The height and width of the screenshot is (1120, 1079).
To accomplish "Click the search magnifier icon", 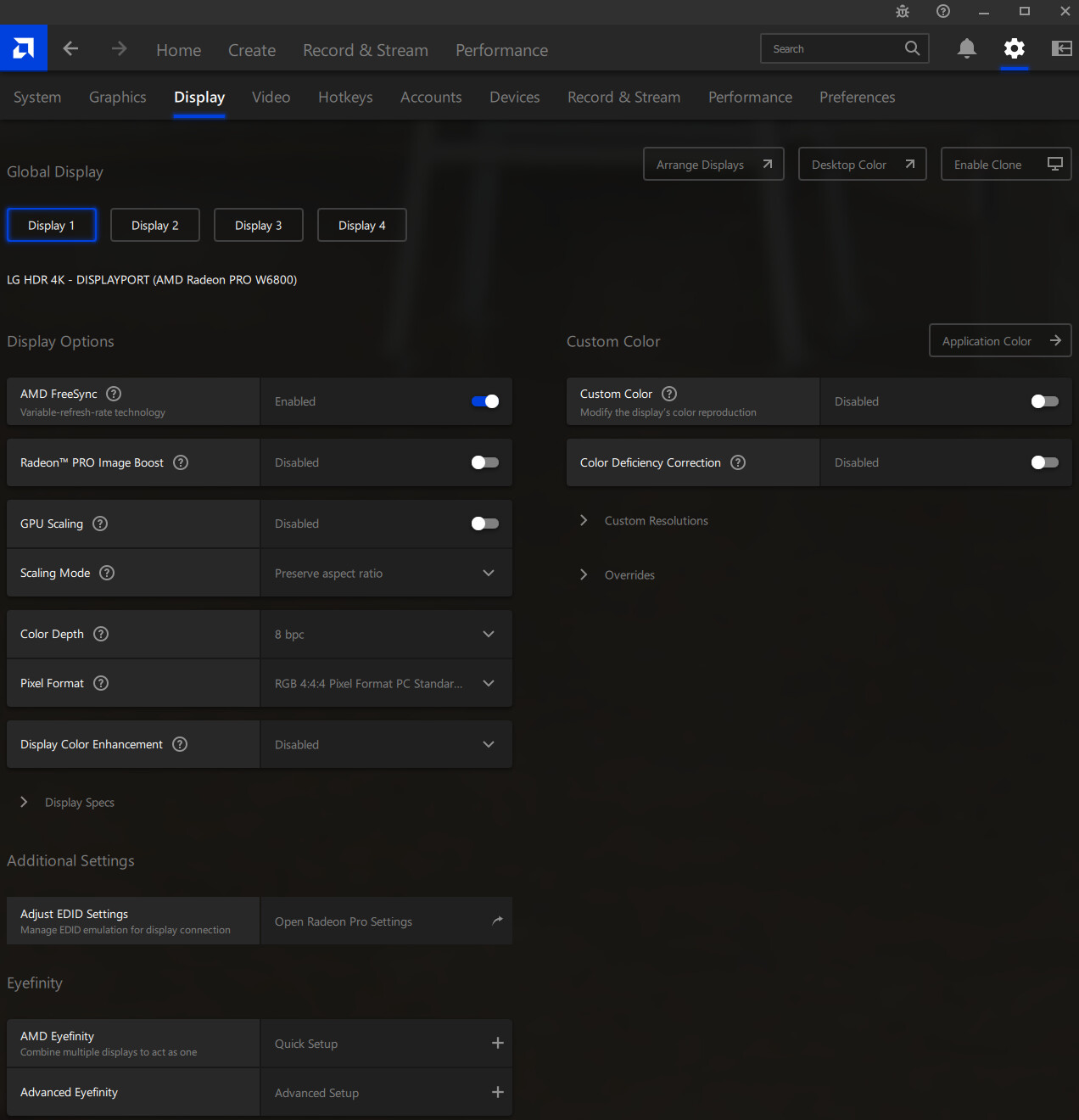I will 912,48.
